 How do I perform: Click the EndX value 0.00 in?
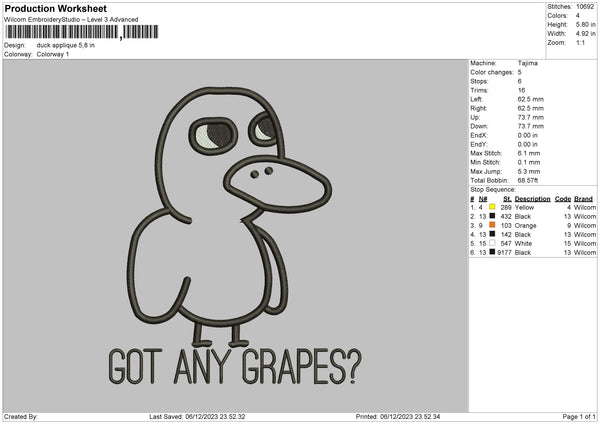tap(527, 135)
